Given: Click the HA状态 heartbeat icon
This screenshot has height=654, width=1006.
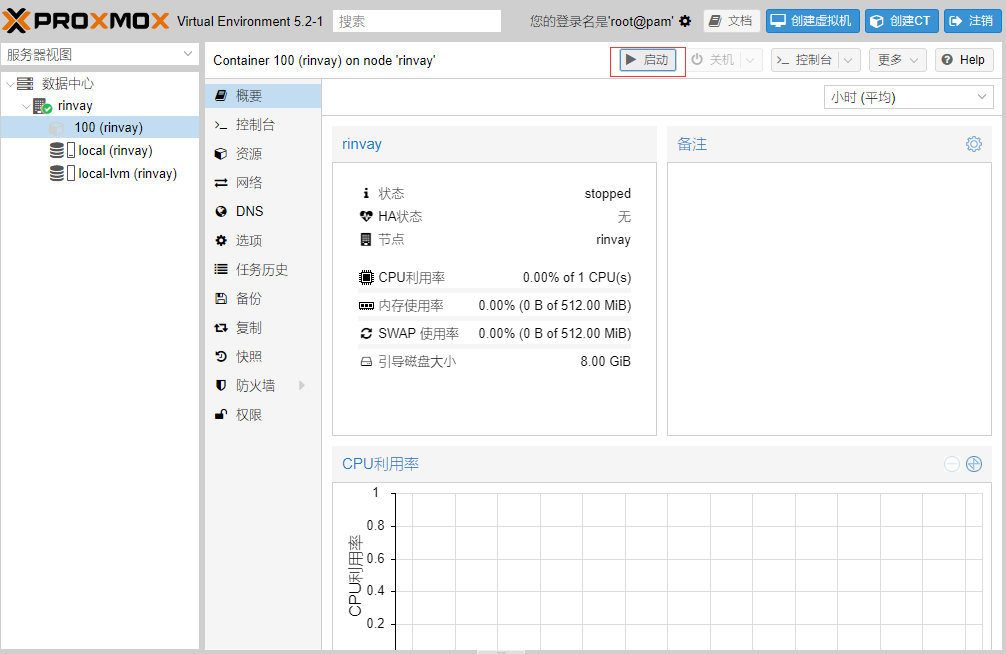Looking at the screenshot, I should [366, 216].
